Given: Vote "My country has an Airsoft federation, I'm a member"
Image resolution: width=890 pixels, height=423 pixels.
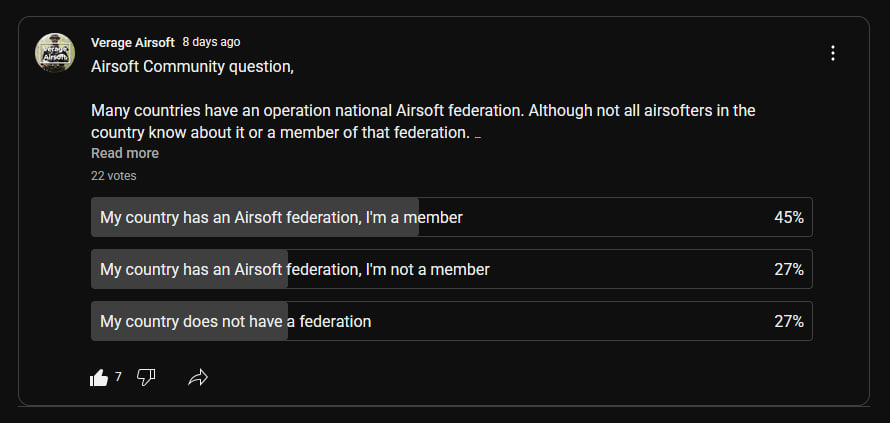Looking at the screenshot, I should [281, 217].
